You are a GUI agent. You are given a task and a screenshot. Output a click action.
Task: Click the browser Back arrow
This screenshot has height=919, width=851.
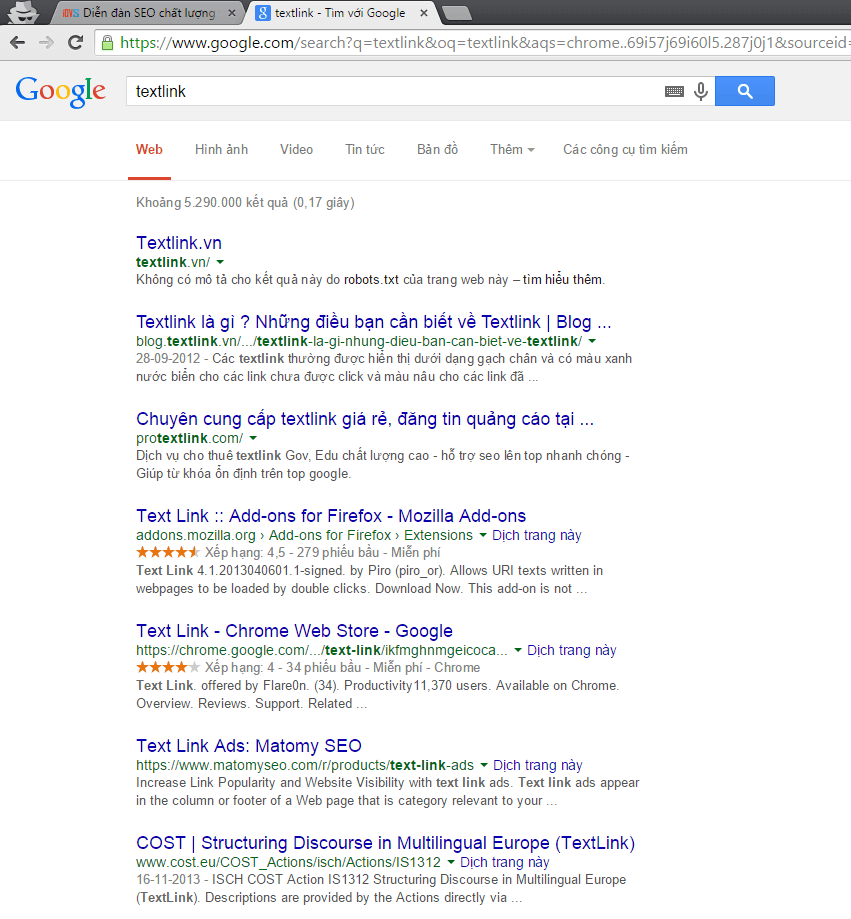click(x=18, y=43)
